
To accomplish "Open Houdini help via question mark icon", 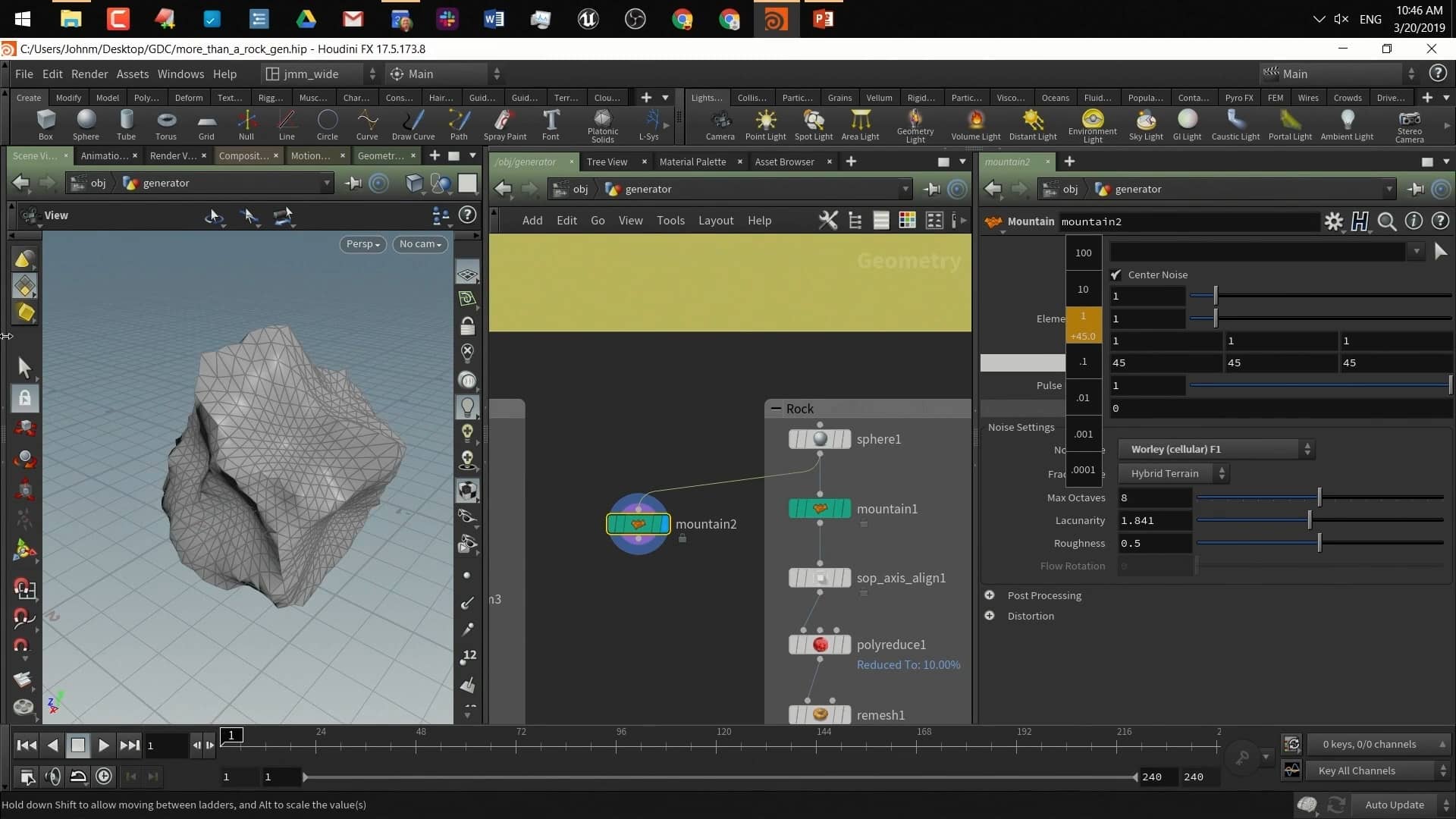I will click(1438, 73).
